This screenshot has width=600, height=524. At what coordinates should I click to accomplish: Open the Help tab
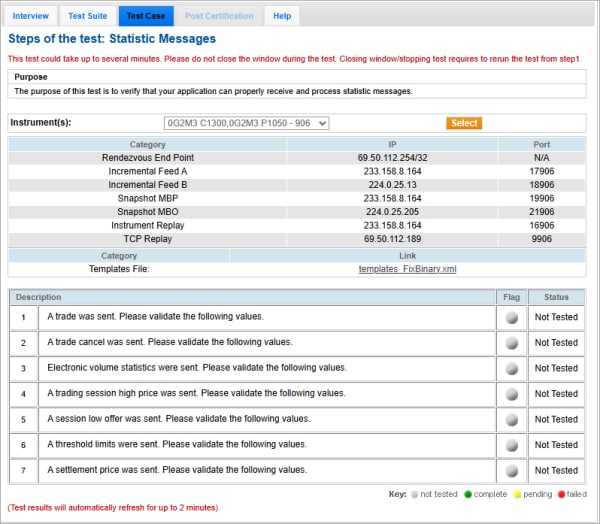point(282,16)
